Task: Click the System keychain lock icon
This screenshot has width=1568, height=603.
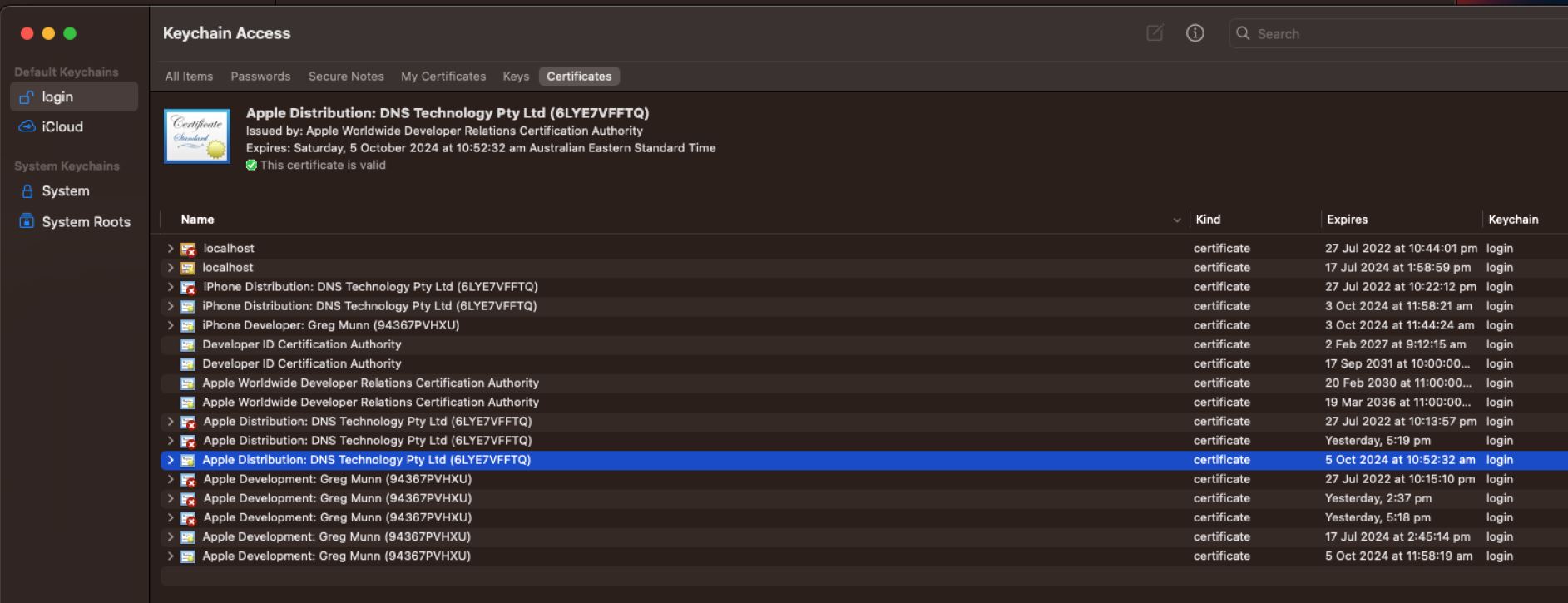Action: [27, 191]
